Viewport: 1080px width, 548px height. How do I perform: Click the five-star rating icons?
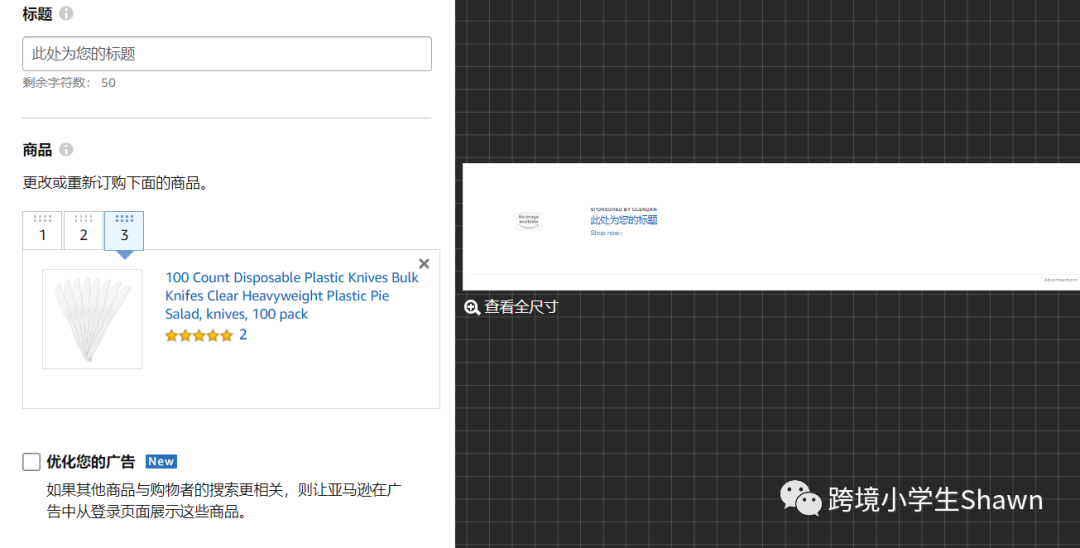[199, 336]
